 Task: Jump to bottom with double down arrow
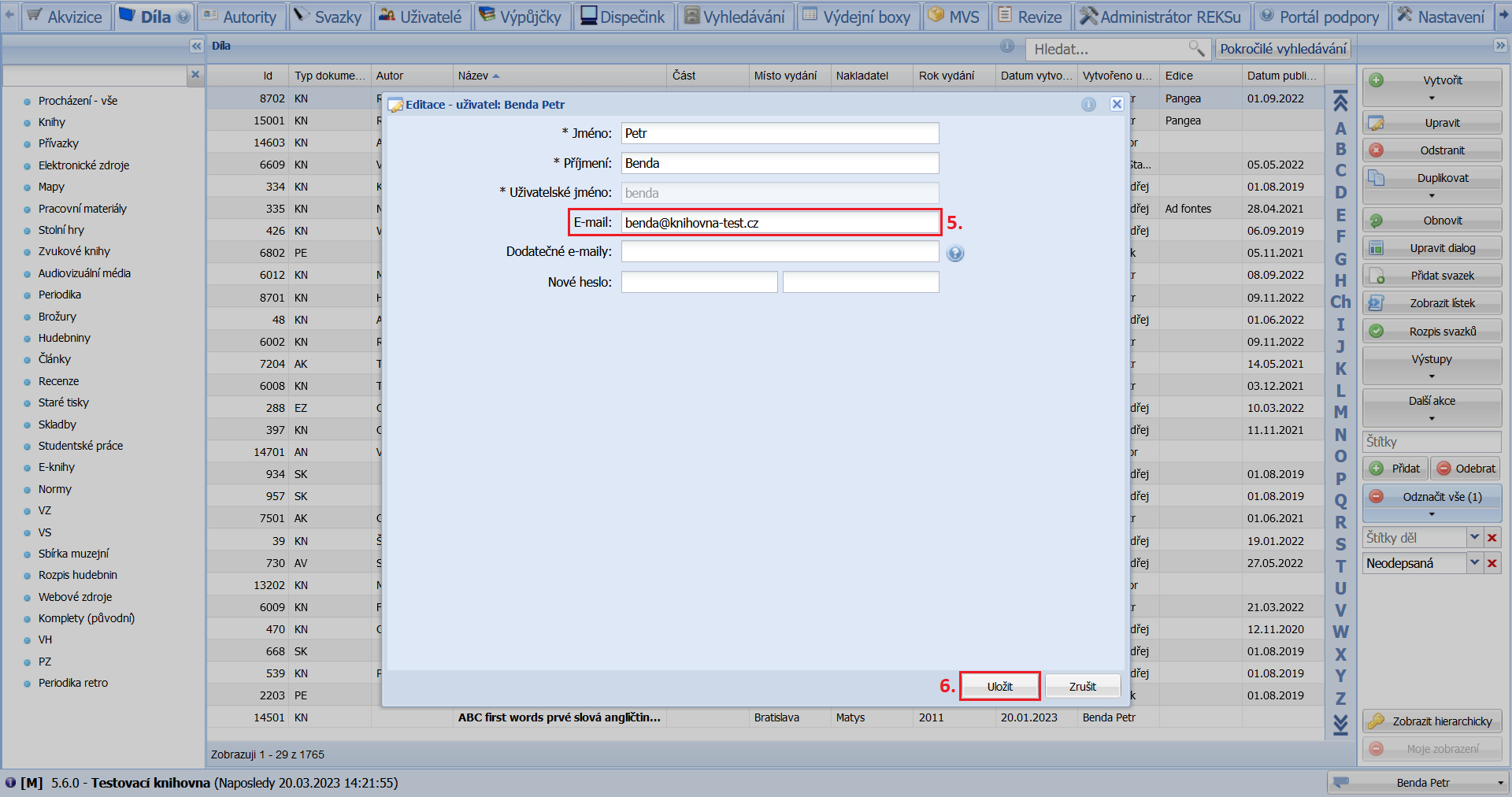coord(1340,725)
